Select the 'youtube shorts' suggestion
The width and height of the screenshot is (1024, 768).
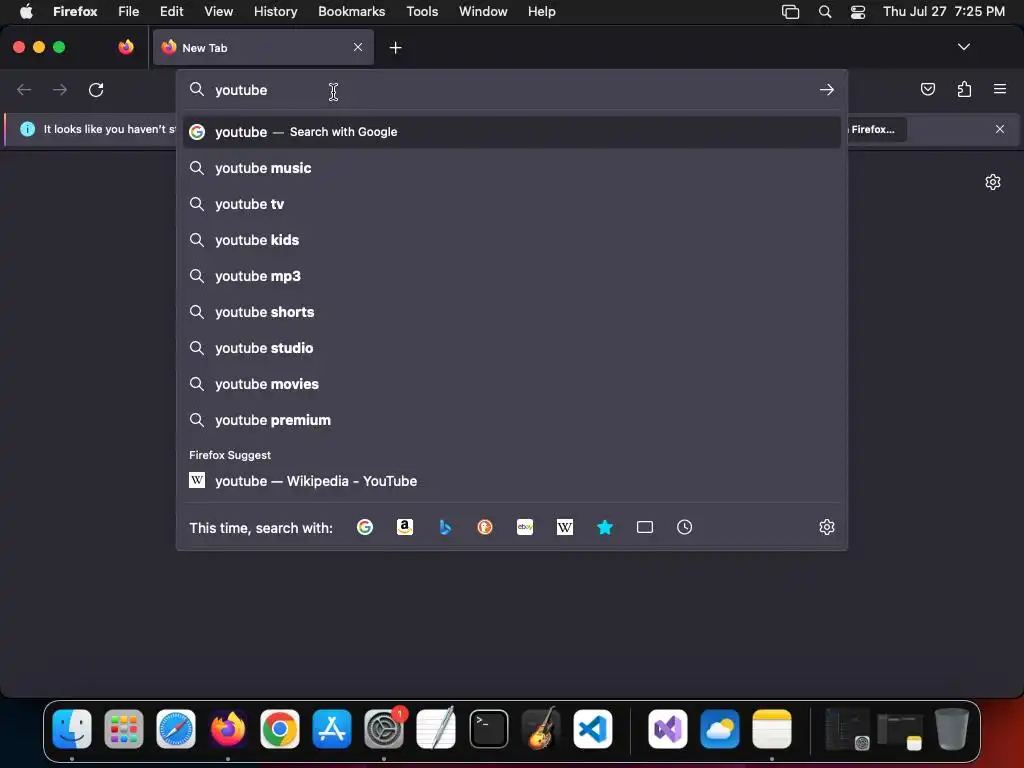(512, 312)
